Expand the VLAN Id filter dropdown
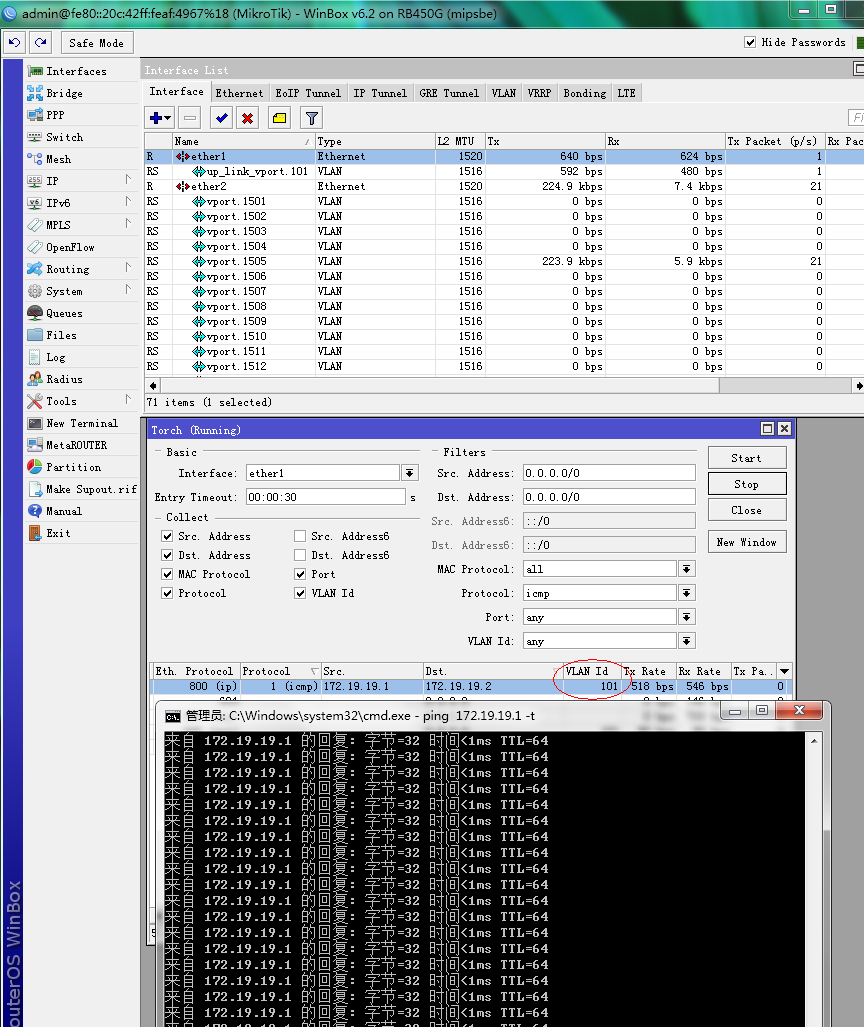Screen dimensions: 864x1027 click(x=686, y=641)
